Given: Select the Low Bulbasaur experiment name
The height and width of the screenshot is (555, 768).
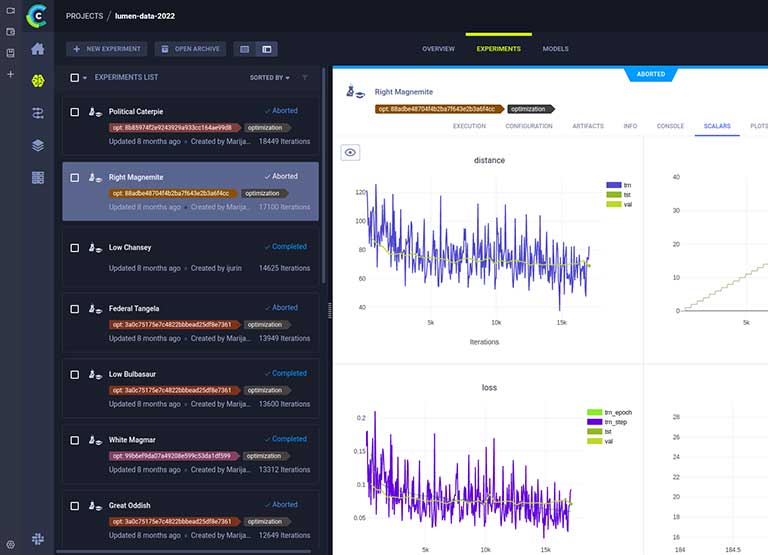Looking at the screenshot, I should pos(132,374).
